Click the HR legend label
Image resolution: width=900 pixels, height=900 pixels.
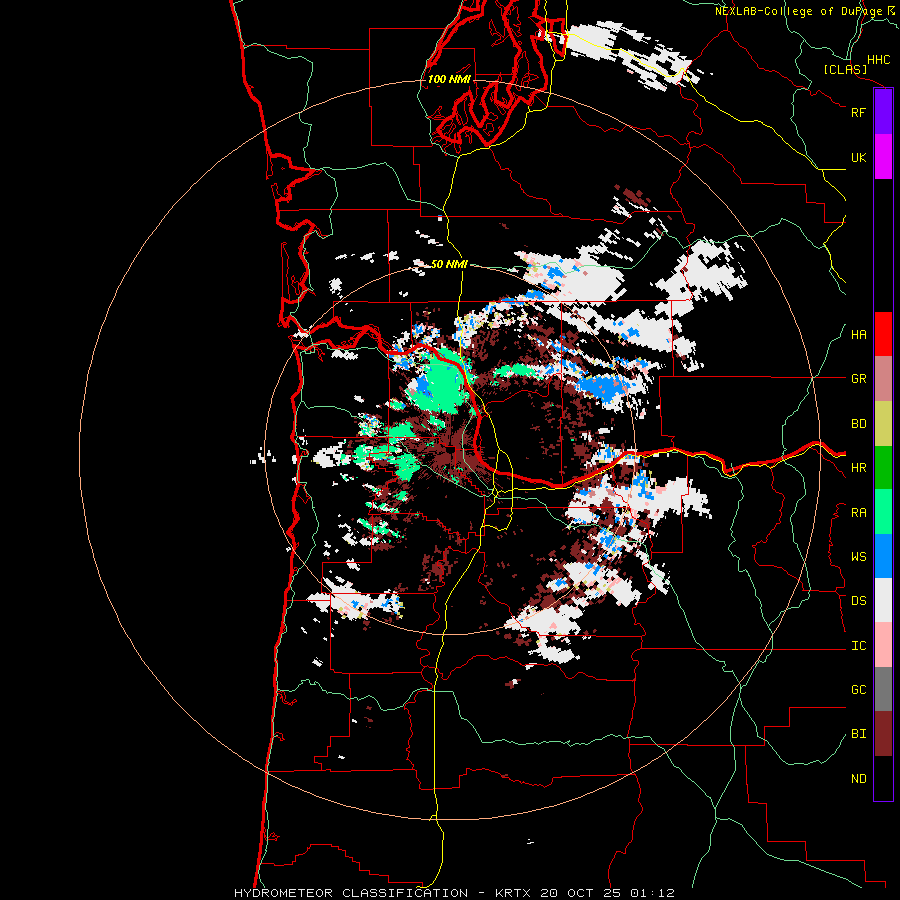[x=858, y=468]
